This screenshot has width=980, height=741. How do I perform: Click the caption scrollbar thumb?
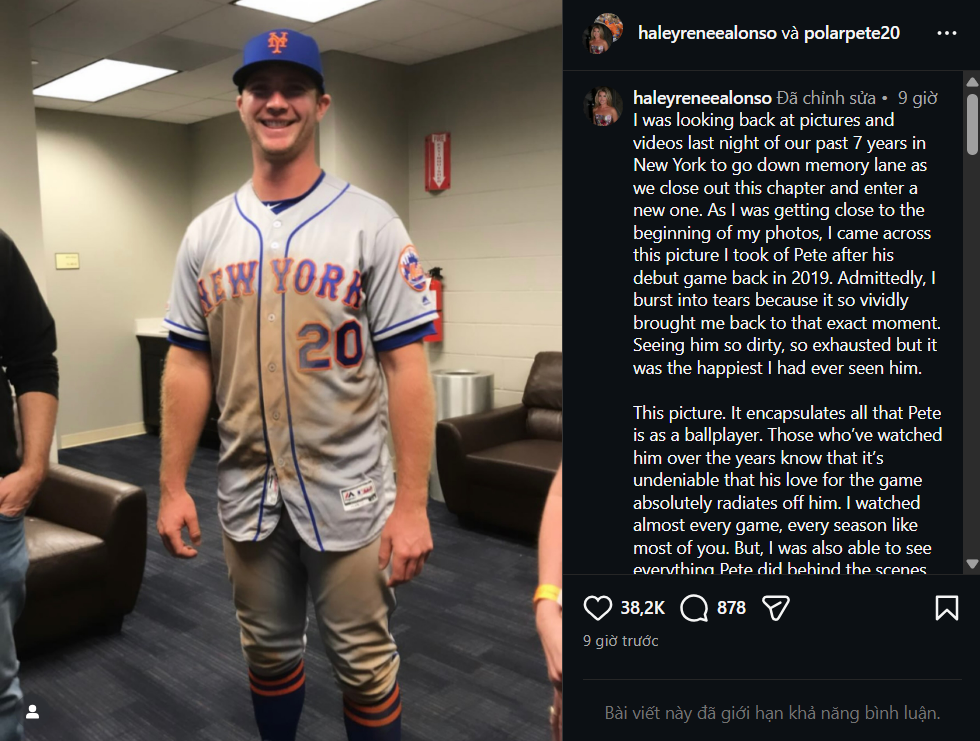(x=972, y=124)
